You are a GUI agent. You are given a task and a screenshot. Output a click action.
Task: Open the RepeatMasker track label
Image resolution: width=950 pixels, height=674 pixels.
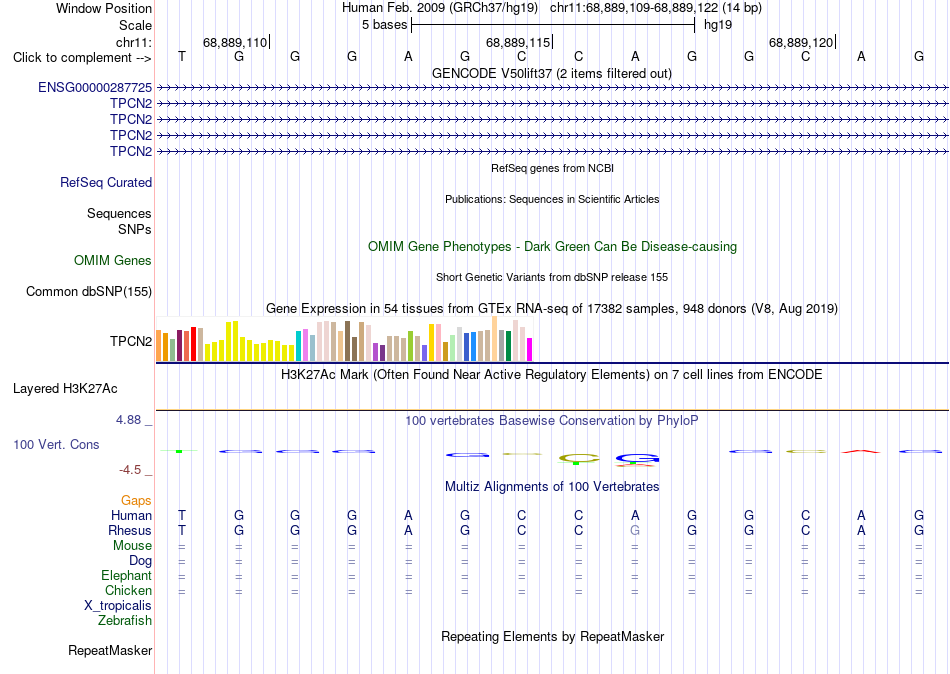pos(110,650)
